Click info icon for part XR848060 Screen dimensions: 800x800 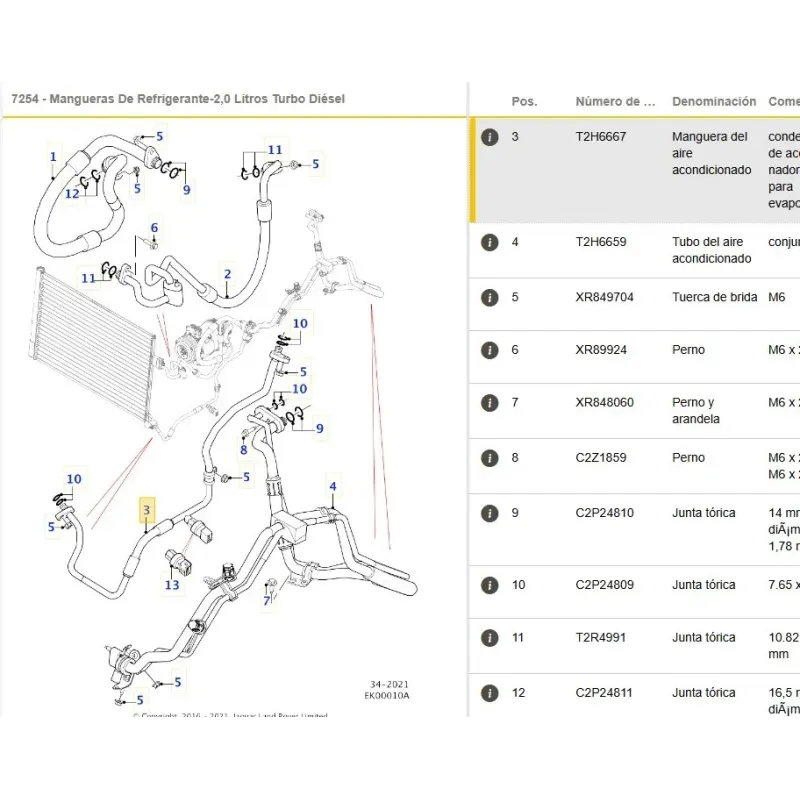489,403
